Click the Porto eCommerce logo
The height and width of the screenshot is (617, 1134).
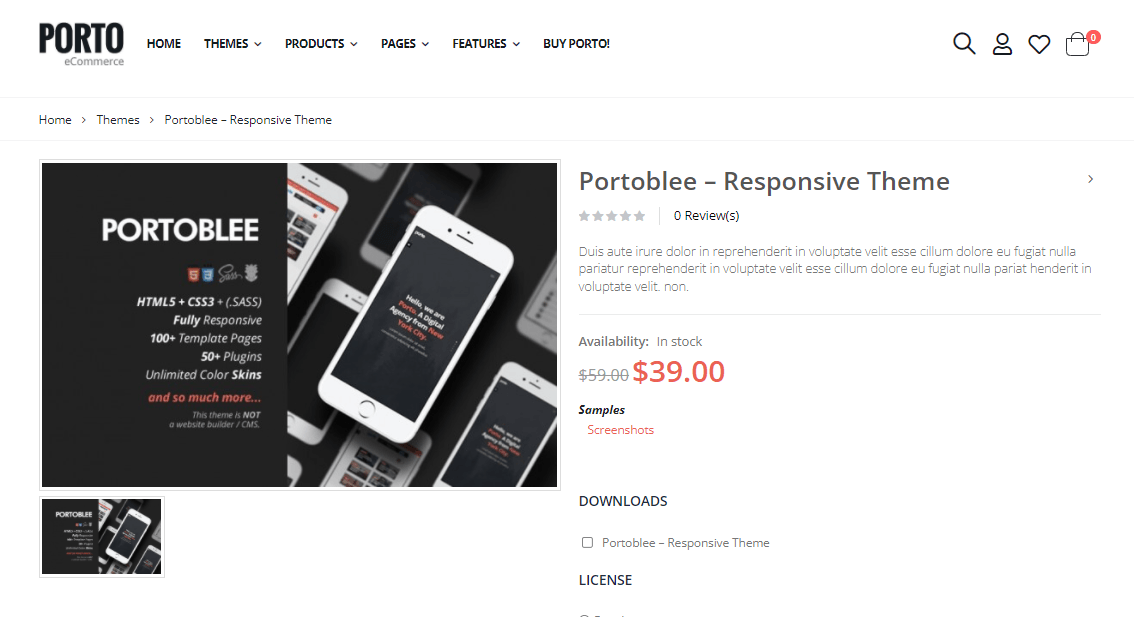click(x=82, y=44)
